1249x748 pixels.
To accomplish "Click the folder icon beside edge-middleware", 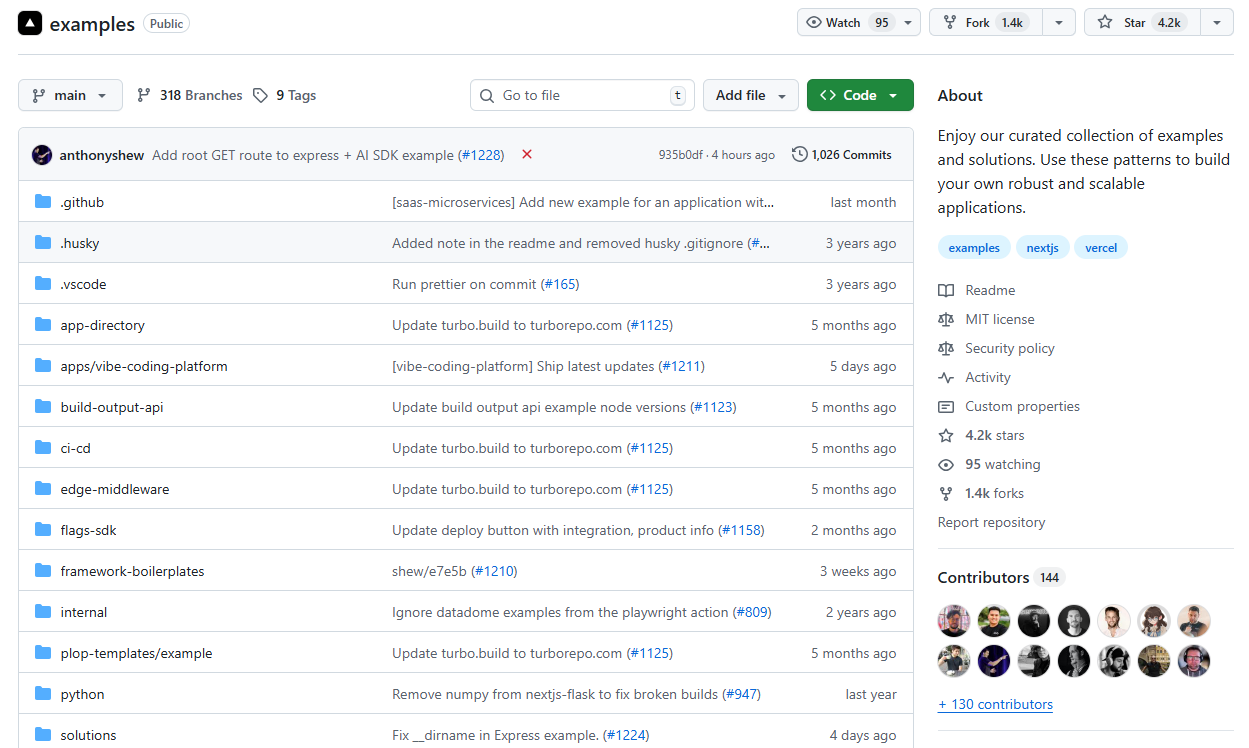I will pos(43,489).
